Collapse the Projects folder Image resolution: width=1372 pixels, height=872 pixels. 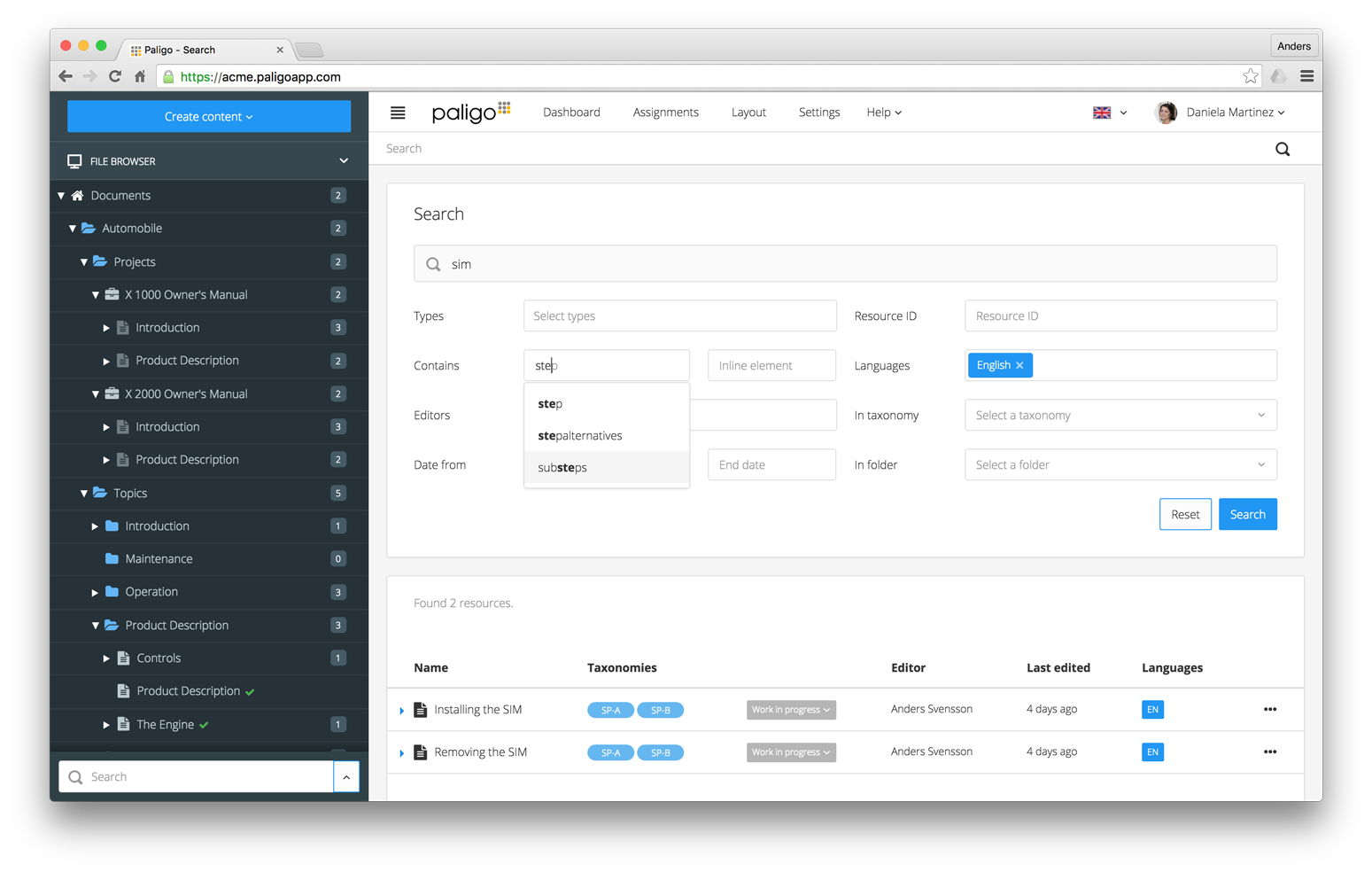84,261
